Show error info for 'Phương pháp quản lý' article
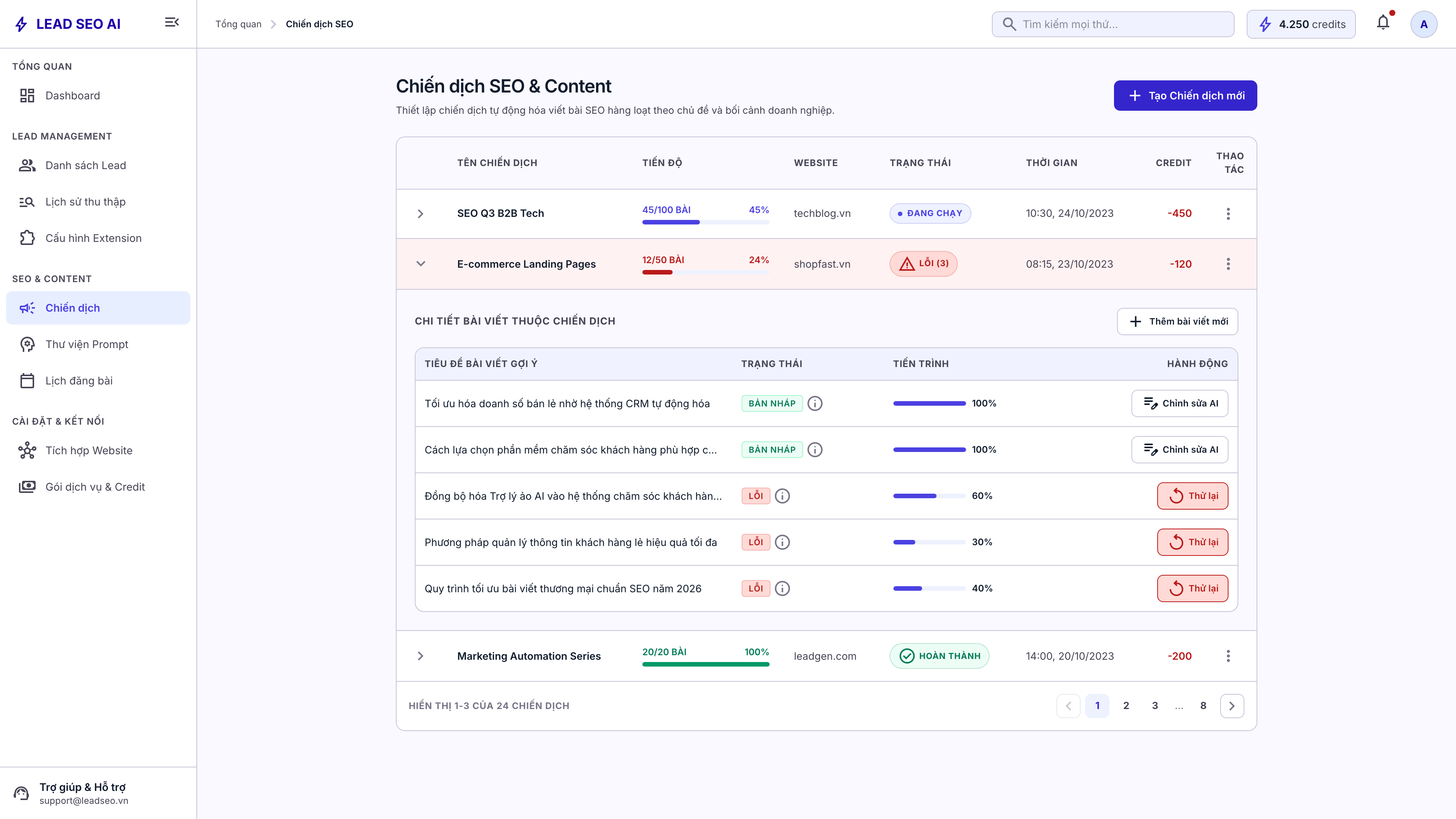The width and height of the screenshot is (1456, 819). click(x=782, y=543)
